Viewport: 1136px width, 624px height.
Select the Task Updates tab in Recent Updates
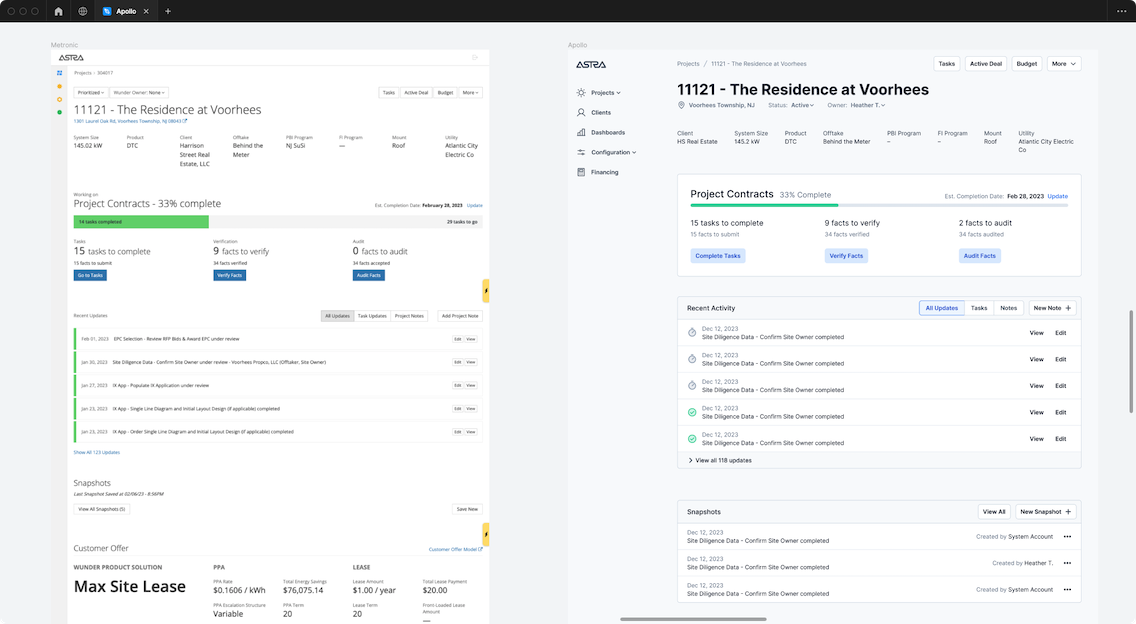372,316
